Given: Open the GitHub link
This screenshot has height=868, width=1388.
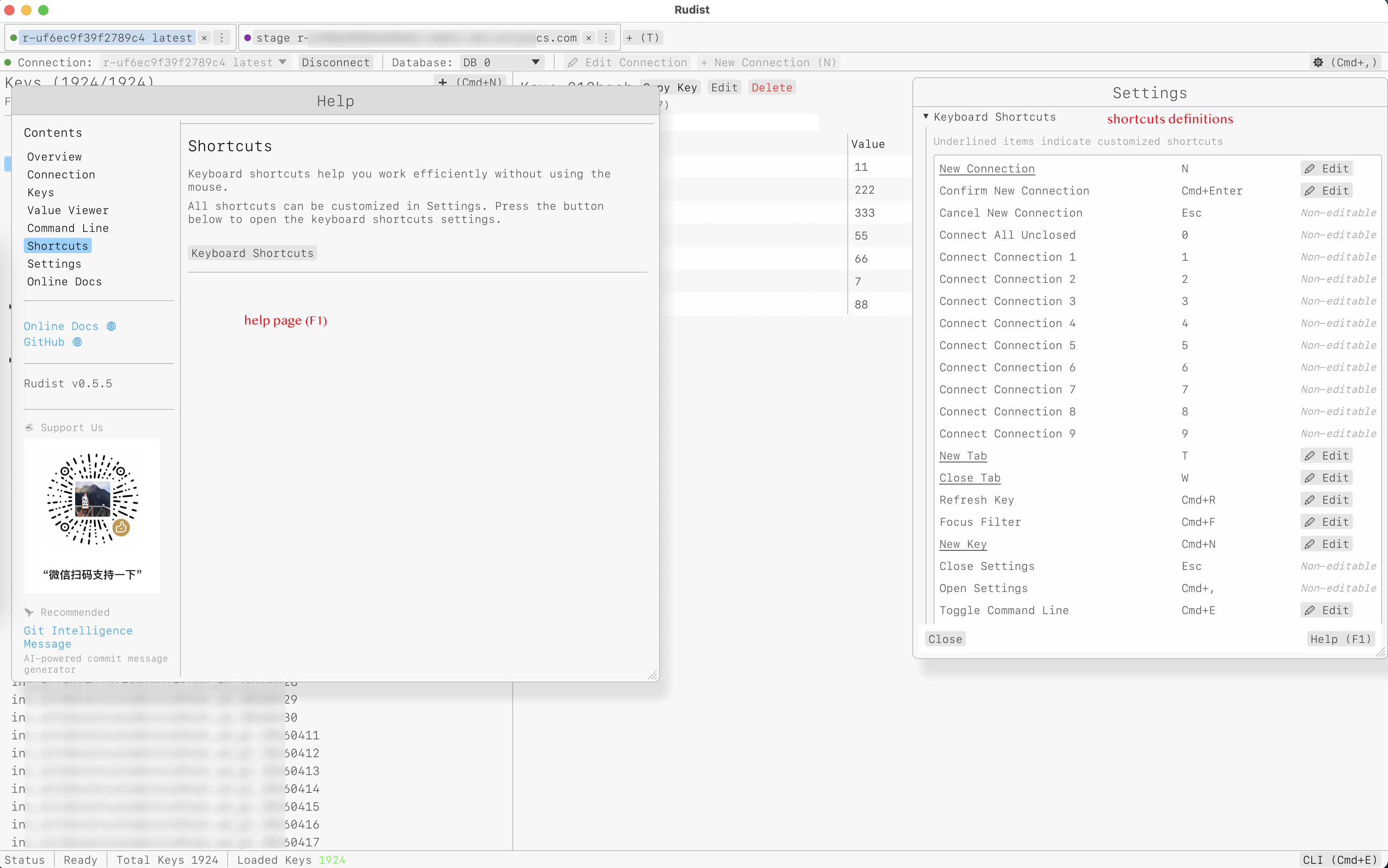Looking at the screenshot, I should pyautogui.click(x=53, y=341).
